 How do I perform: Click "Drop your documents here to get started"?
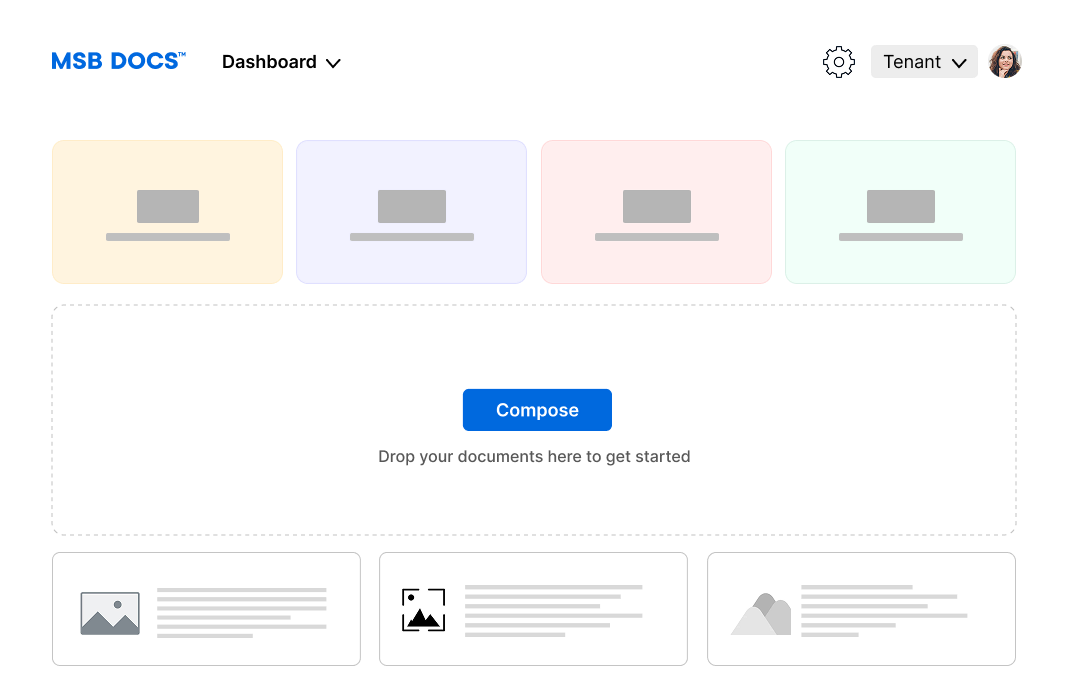click(x=534, y=457)
